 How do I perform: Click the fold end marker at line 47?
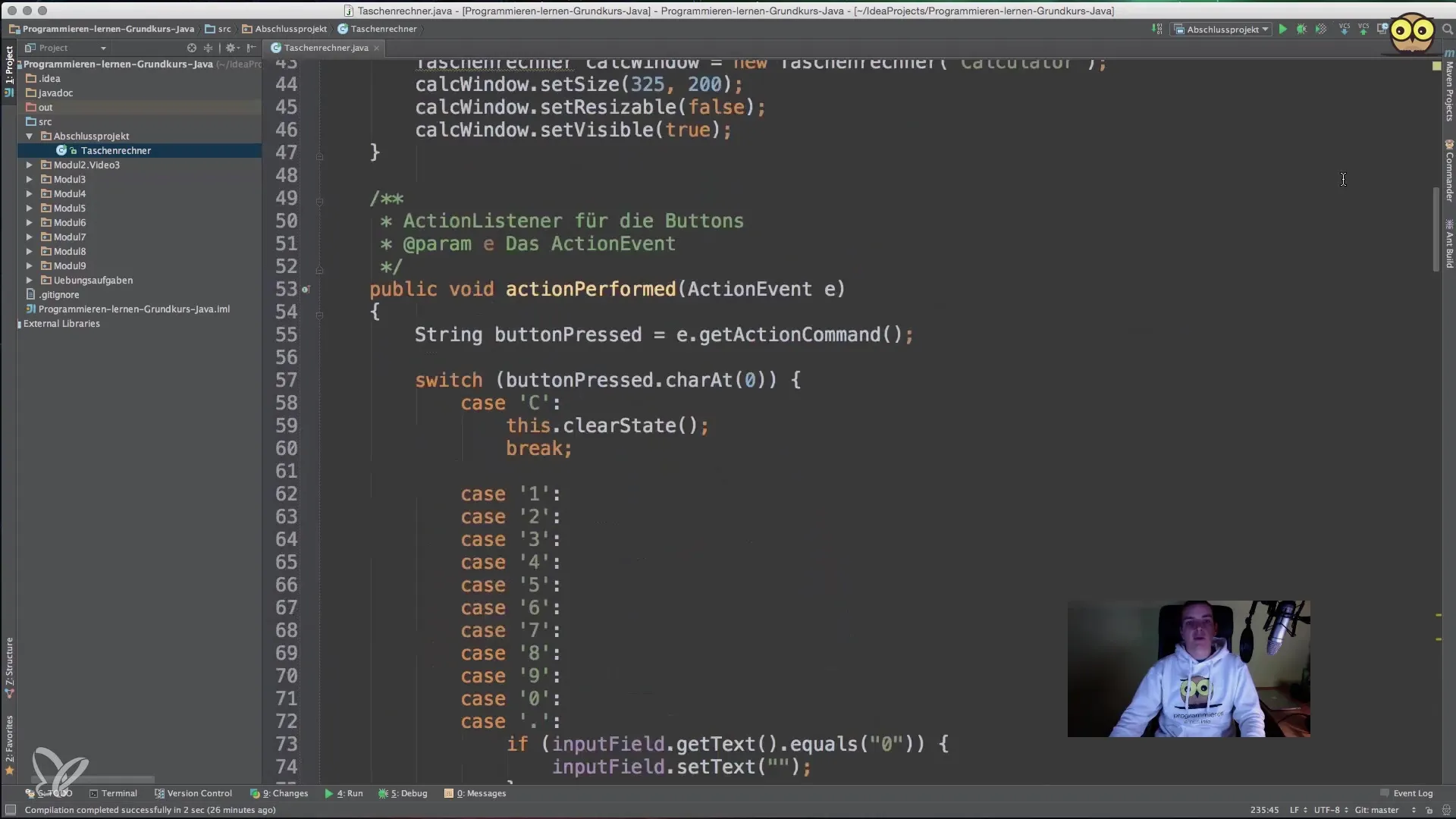click(319, 156)
